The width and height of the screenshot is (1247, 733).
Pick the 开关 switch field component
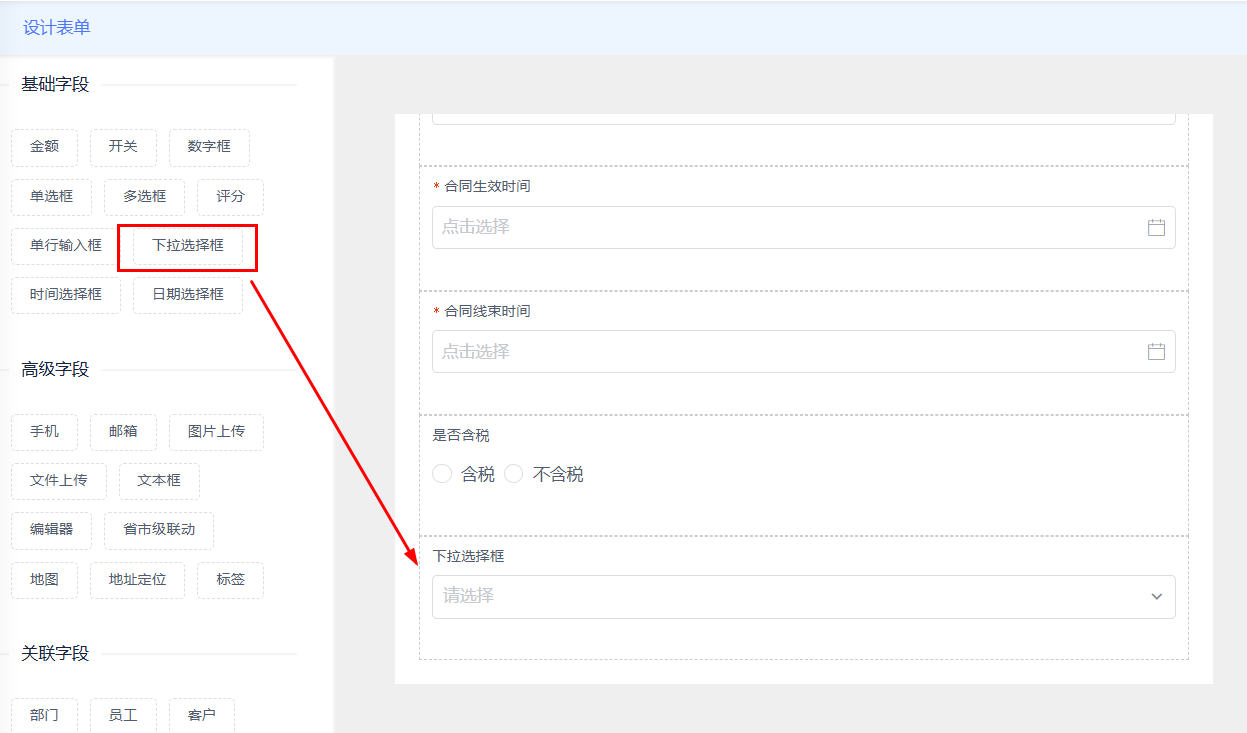click(x=123, y=147)
